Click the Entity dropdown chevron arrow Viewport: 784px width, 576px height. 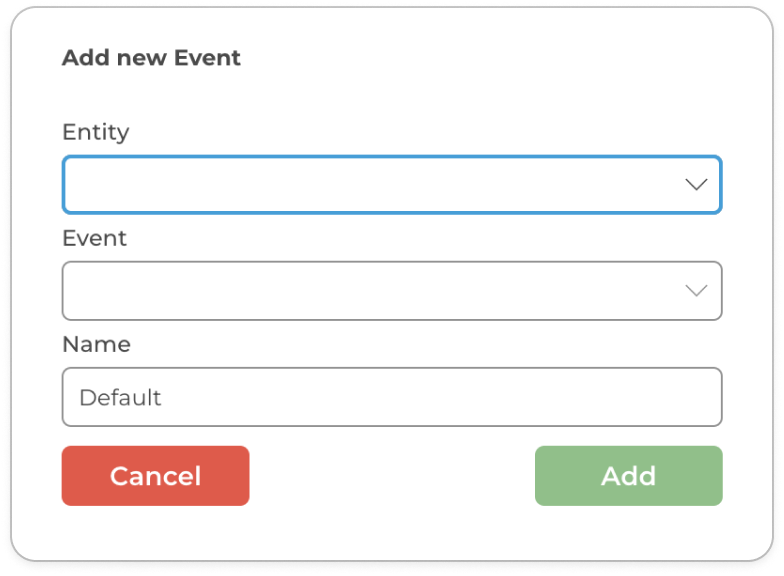pos(696,185)
